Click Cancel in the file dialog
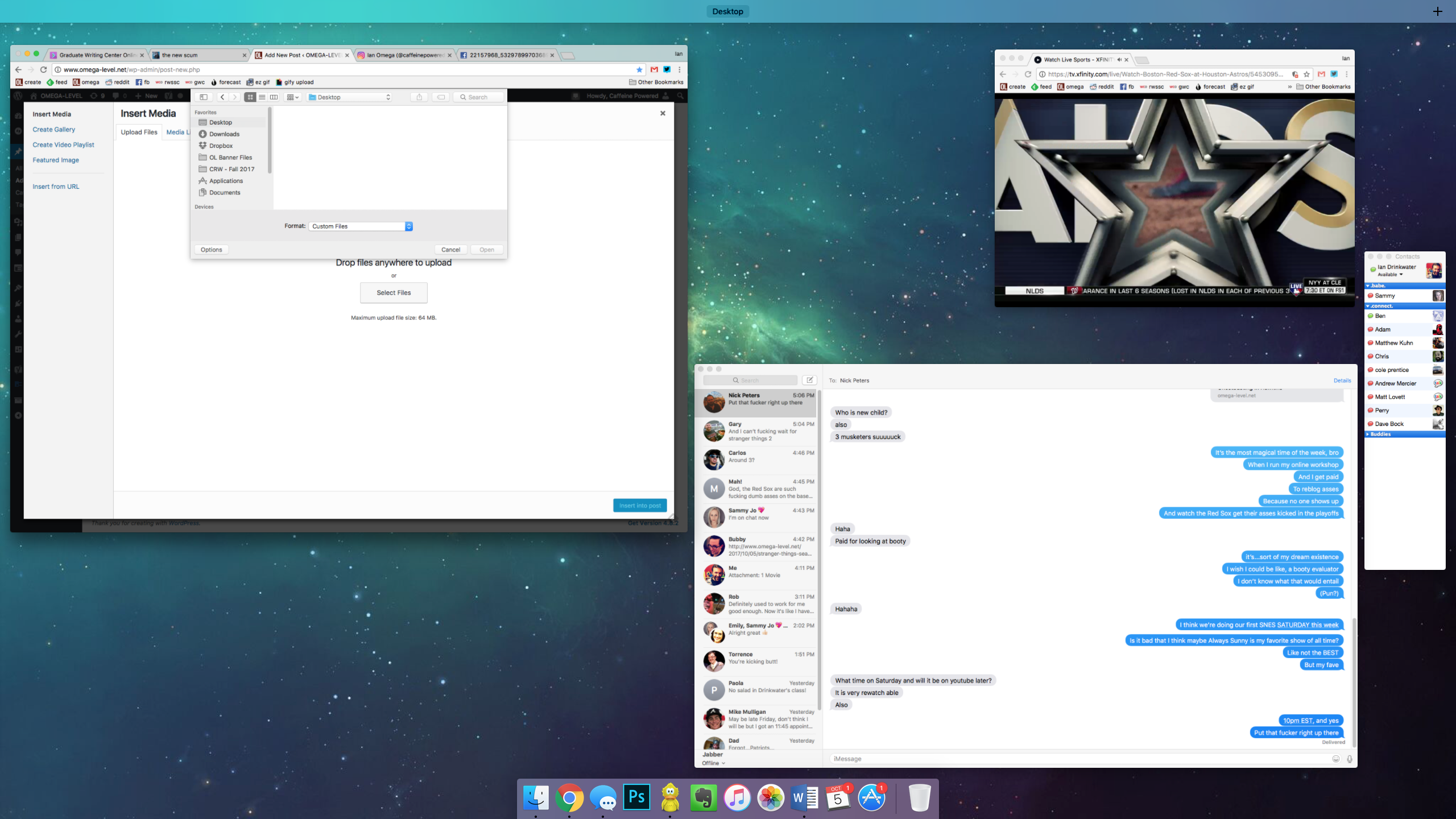The height and width of the screenshot is (819, 1456). point(450,250)
